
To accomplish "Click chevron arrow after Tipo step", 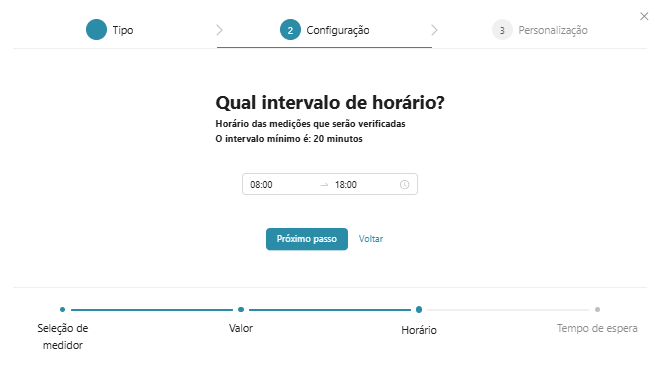I will pos(219,30).
